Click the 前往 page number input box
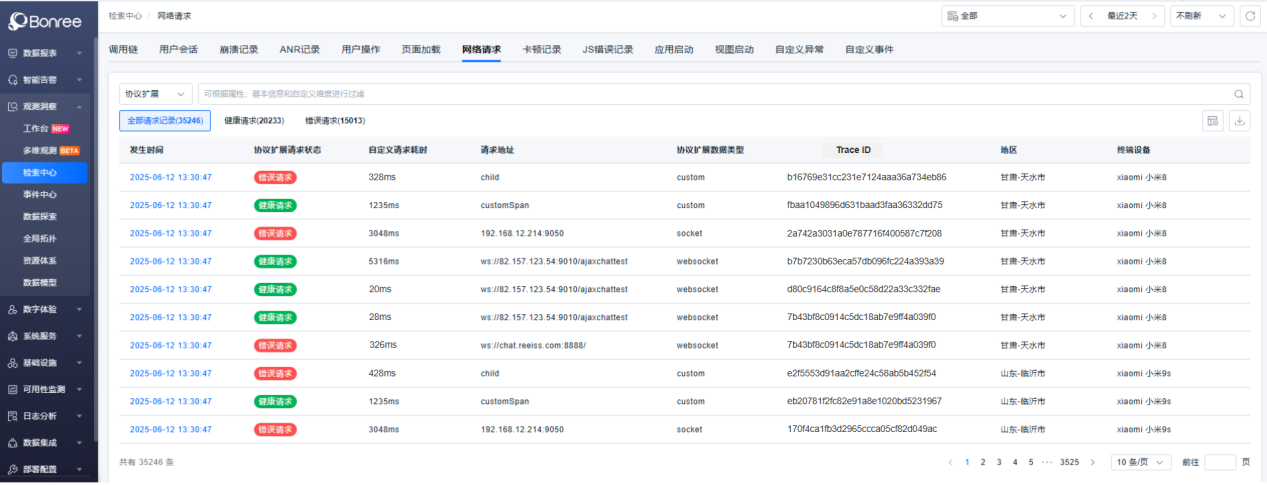Screen dimensions: 1267x485 (x=1220, y=462)
